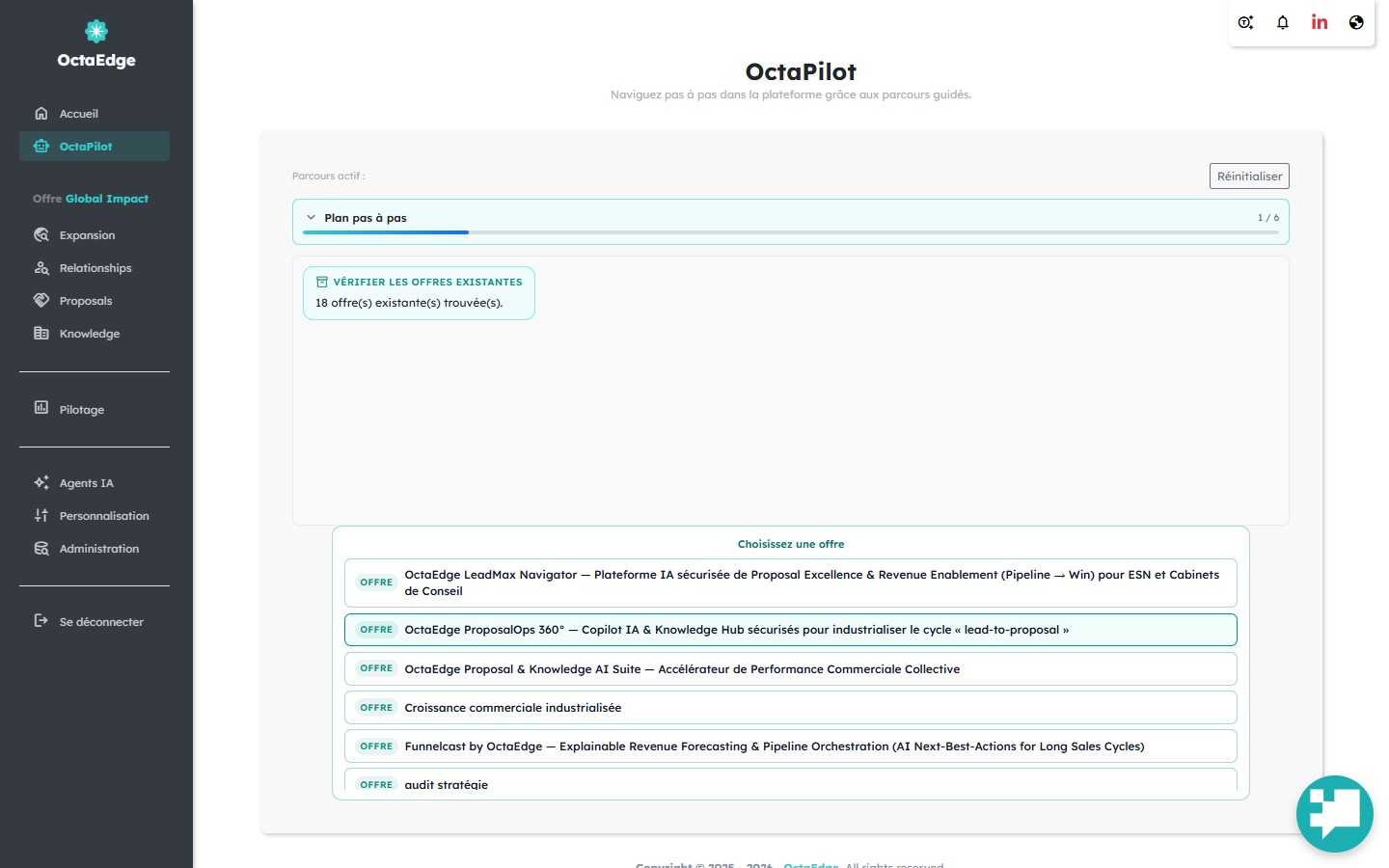
Task: Click the Plan pas à pas progress bar
Action: pos(791,232)
